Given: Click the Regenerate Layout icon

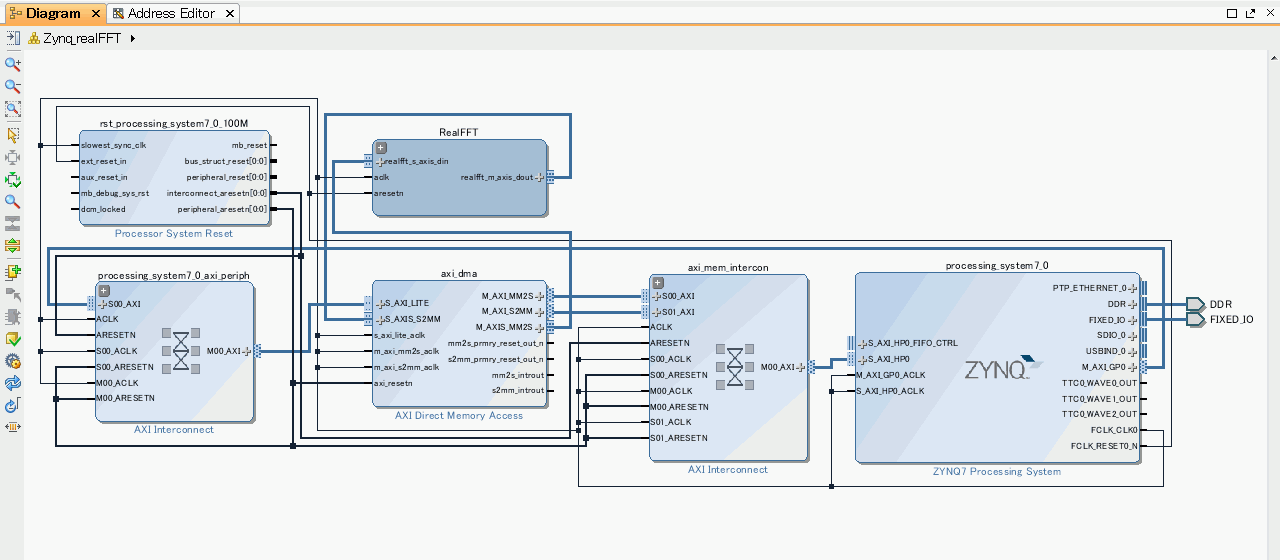Looking at the screenshot, I should 13,384.
